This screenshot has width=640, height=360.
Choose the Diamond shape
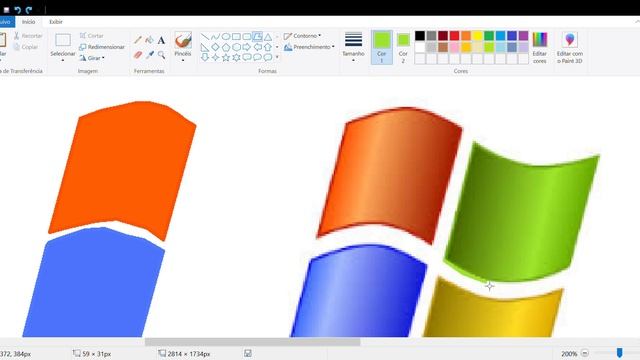coord(215,47)
